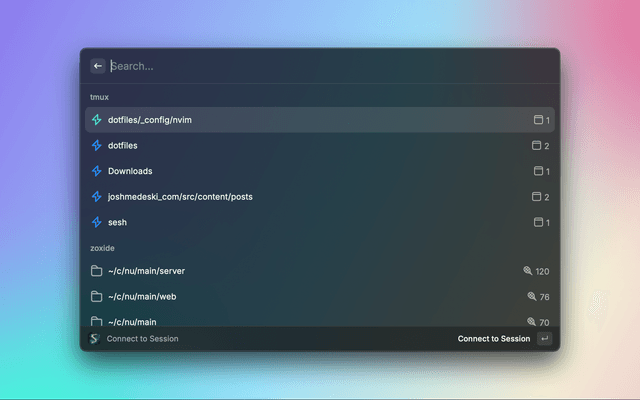Select the dotfiles tmux session

(123, 145)
